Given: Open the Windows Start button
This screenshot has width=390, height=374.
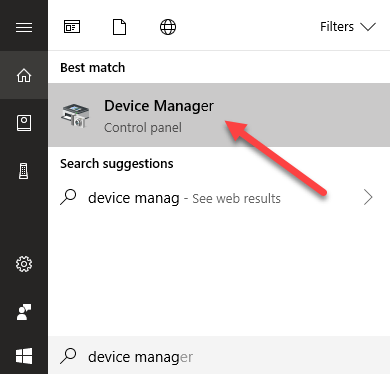Looking at the screenshot, I should [24, 356].
